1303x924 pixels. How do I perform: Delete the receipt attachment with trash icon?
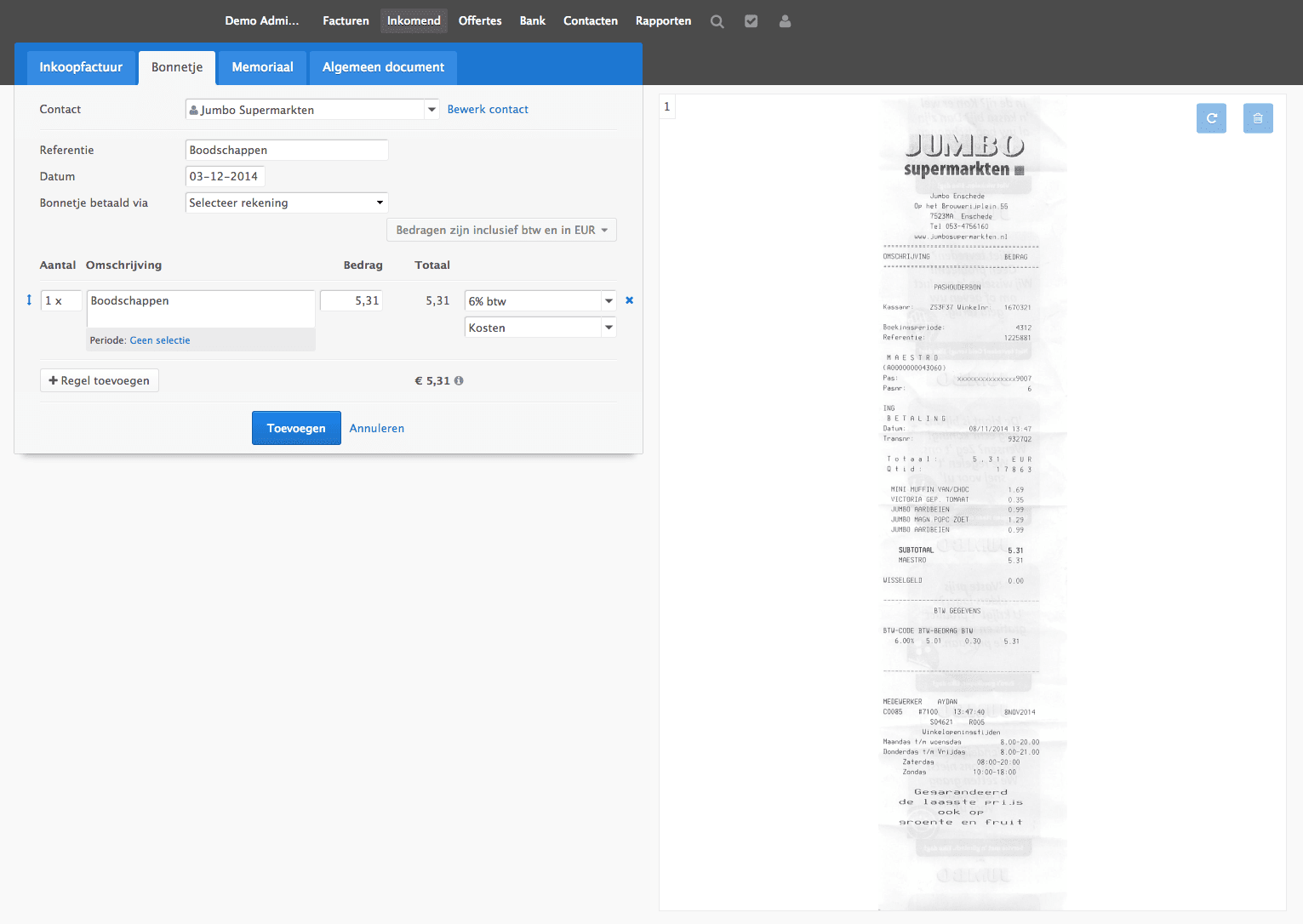(x=1258, y=118)
